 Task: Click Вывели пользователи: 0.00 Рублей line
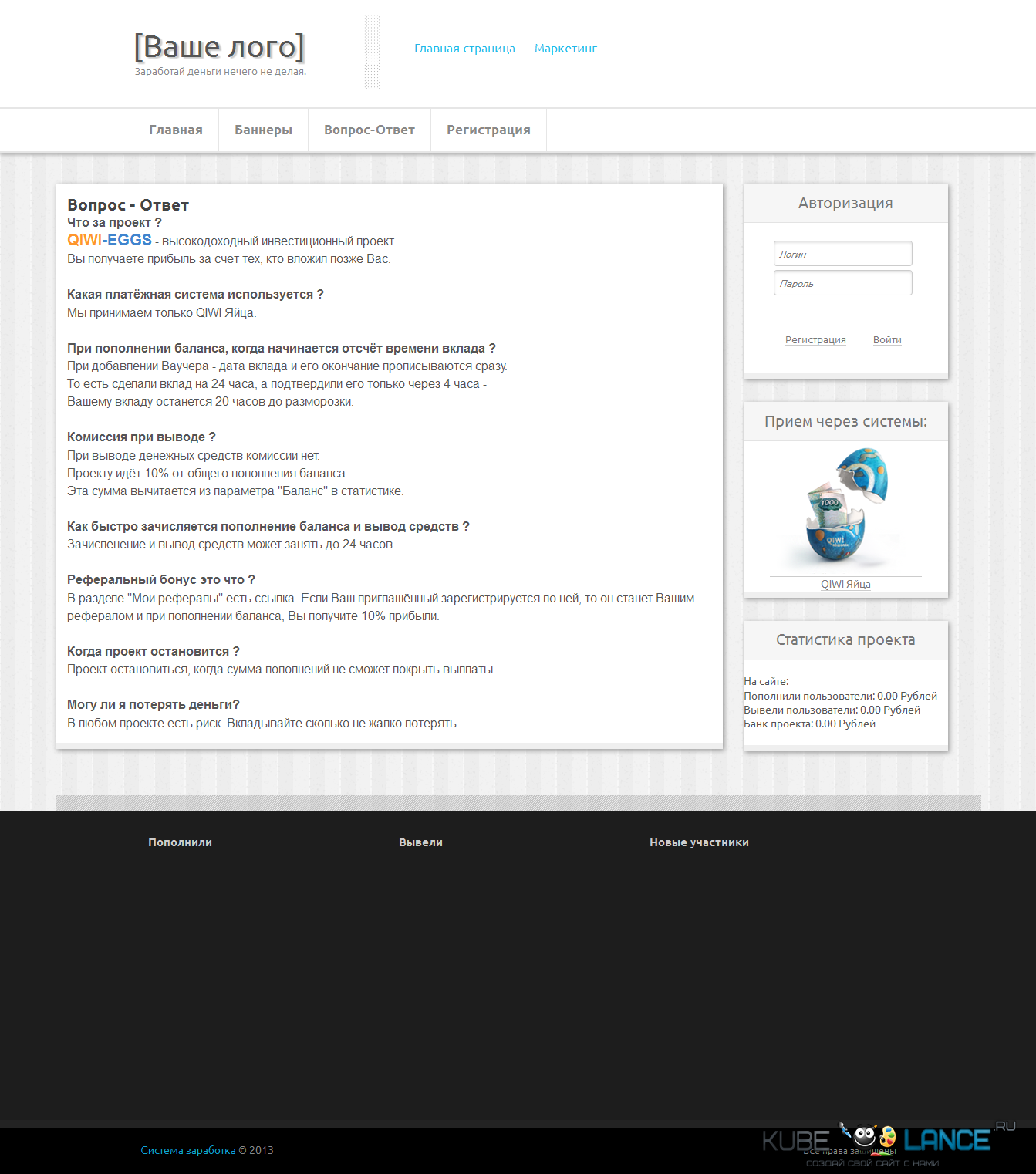(x=832, y=710)
